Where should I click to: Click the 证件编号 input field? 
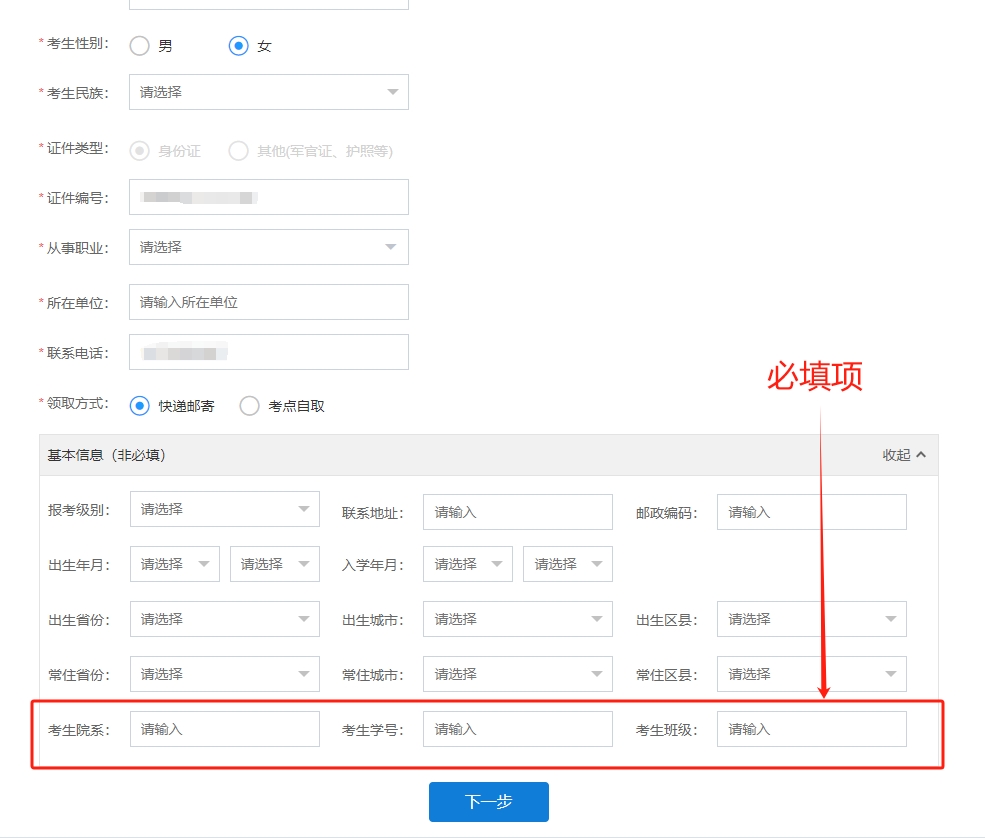268,197
